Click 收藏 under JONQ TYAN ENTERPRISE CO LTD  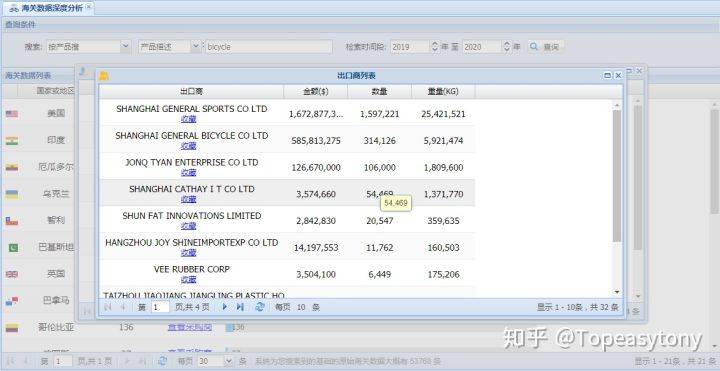pyautogui.click(x=188, y=173)
